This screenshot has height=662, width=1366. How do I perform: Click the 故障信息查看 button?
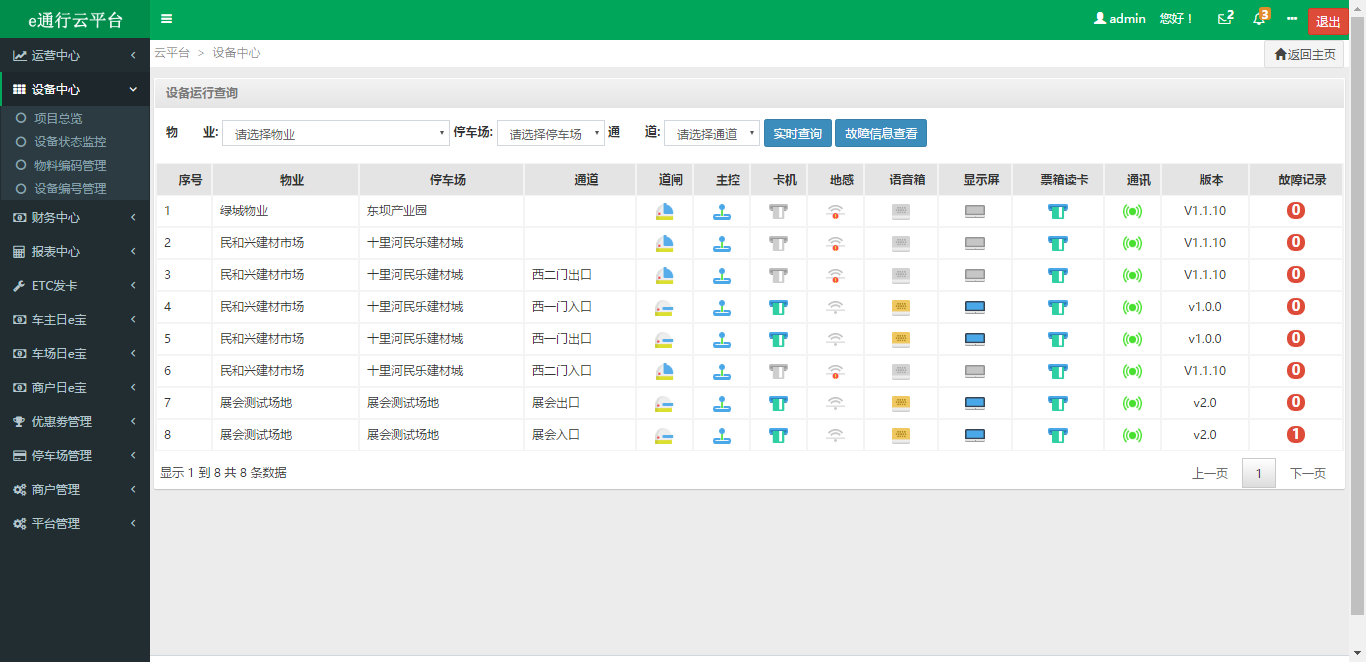click(880, 133)
